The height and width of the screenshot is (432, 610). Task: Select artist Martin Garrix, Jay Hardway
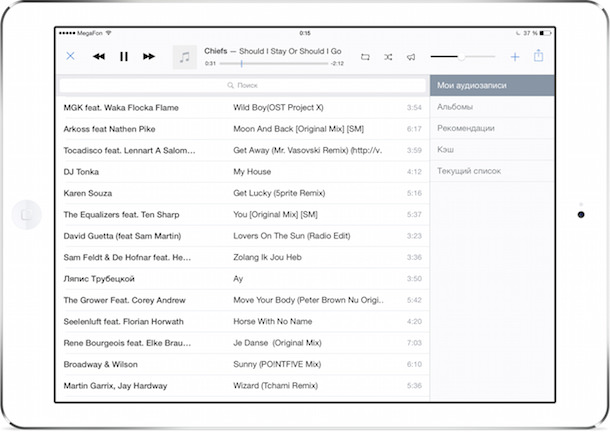click(x=115, y=386)
